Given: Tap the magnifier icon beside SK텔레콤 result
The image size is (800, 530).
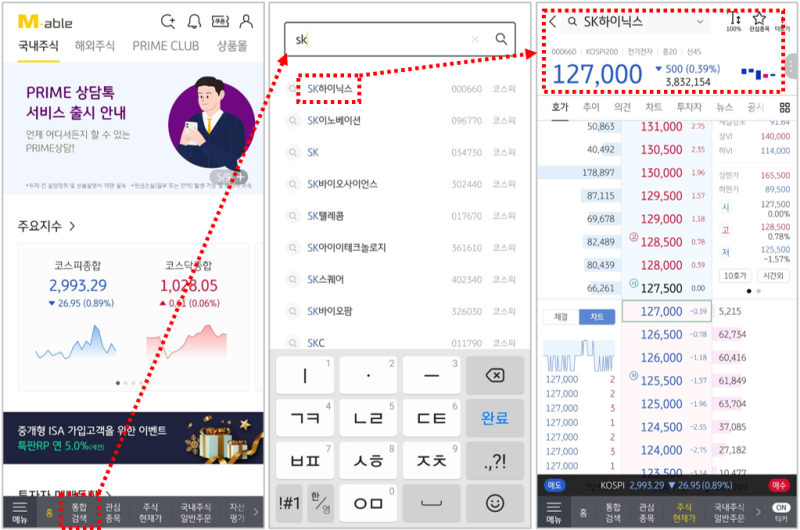Looking at the screenshot, I should pos(293,216).
